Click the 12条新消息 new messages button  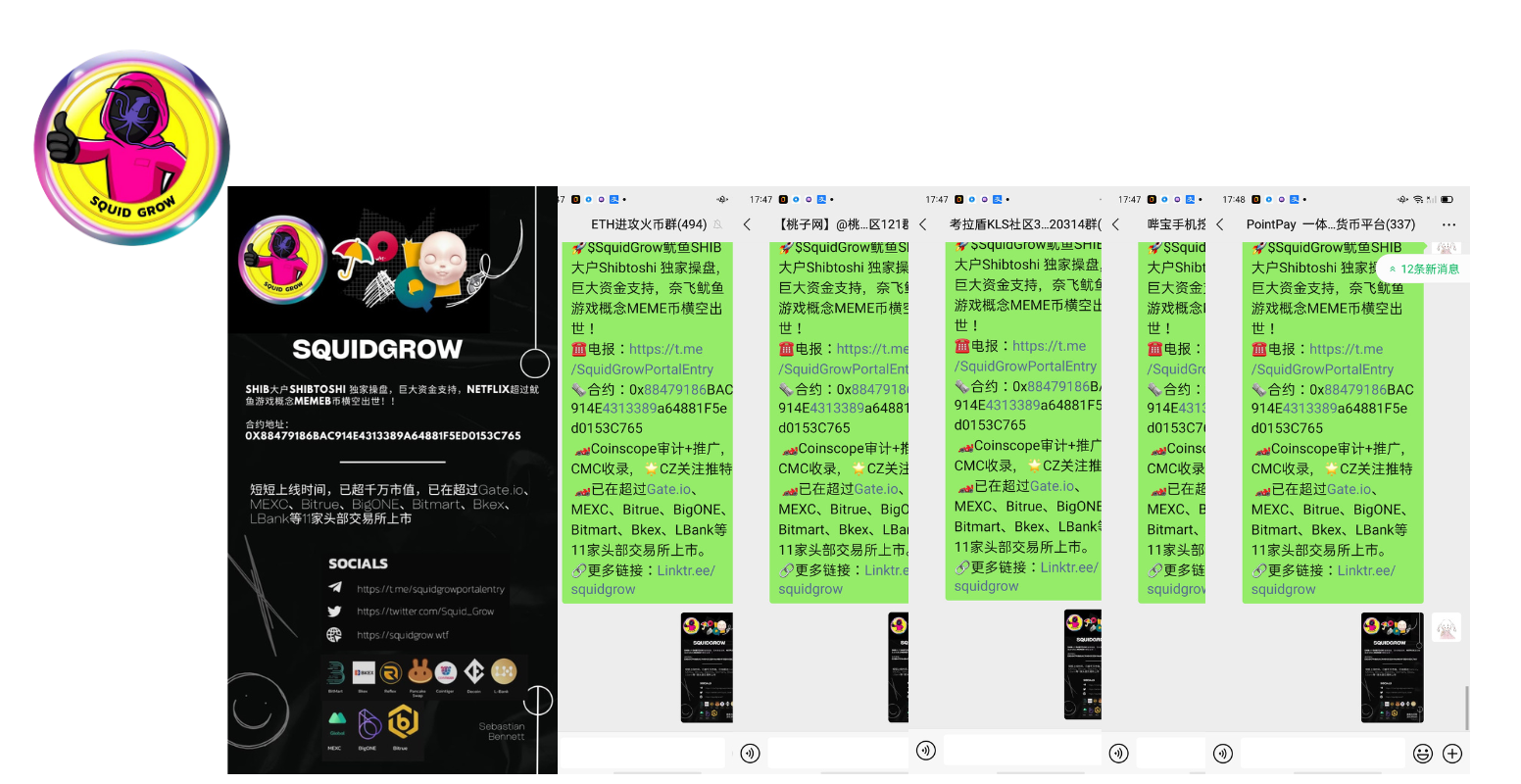[x=1423, y=269]
